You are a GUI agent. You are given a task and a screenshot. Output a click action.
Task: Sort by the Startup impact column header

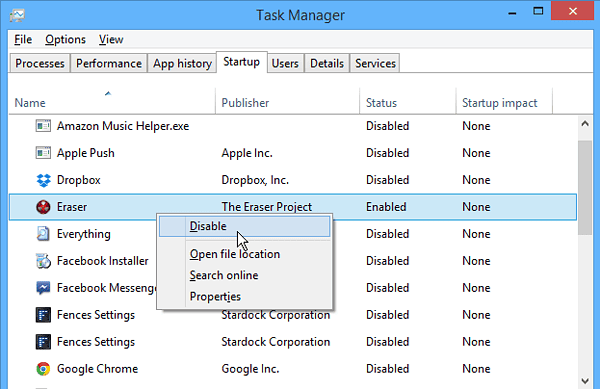click(x=504, y=103)
